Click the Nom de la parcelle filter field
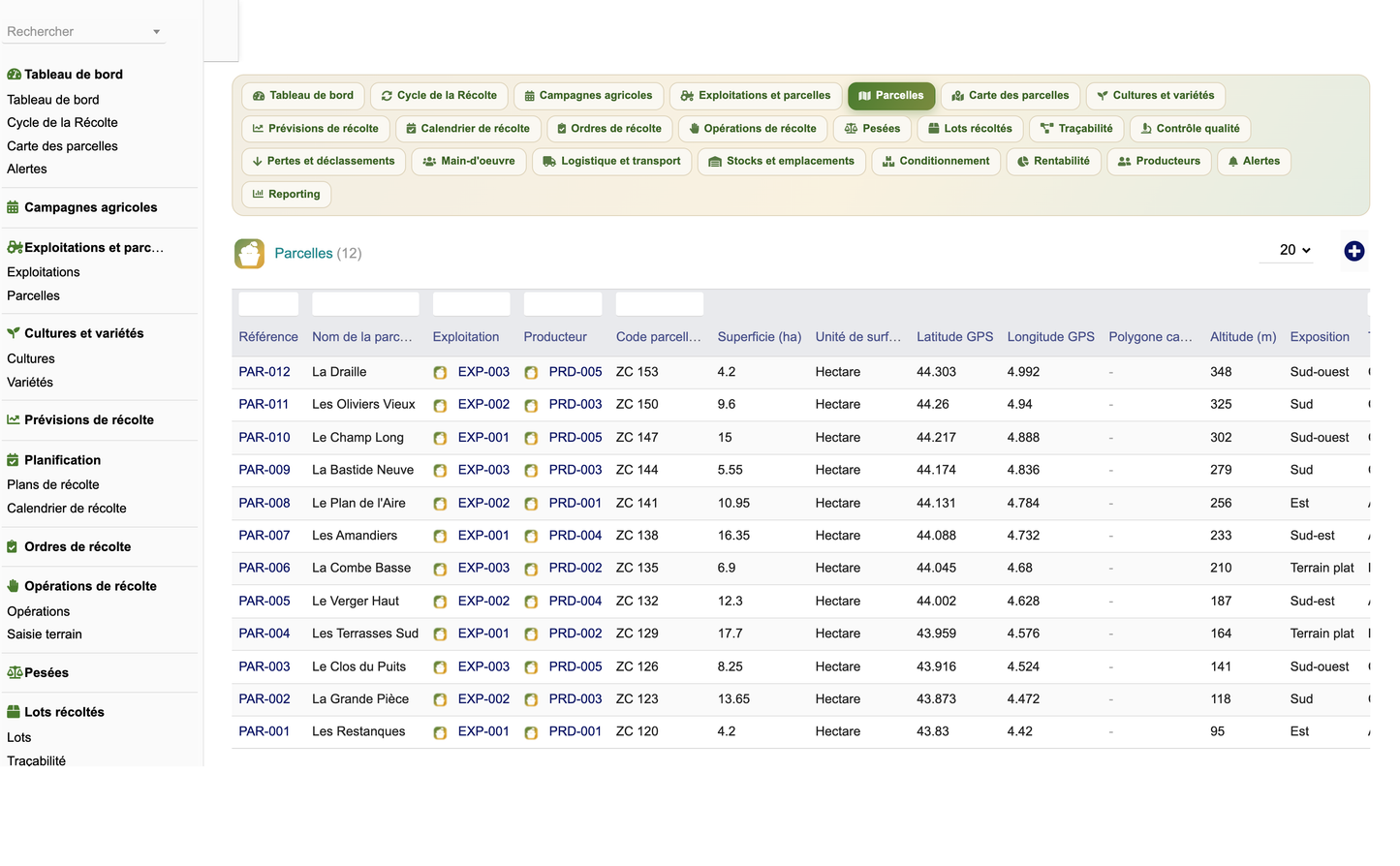 click(x=365, y=303)
